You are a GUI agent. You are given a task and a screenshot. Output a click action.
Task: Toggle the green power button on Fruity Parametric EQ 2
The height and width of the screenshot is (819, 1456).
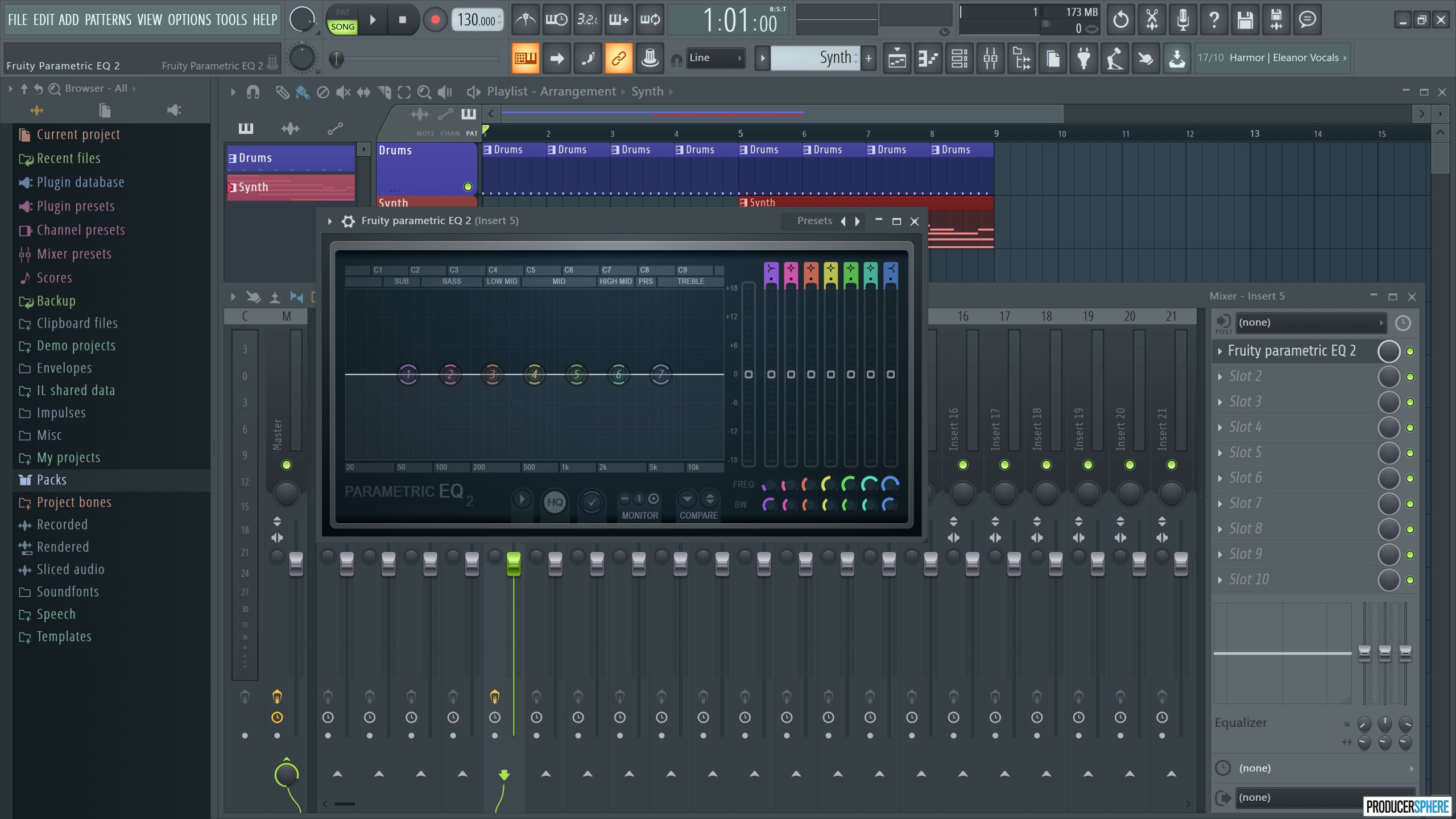click(x=1412, y=350)
